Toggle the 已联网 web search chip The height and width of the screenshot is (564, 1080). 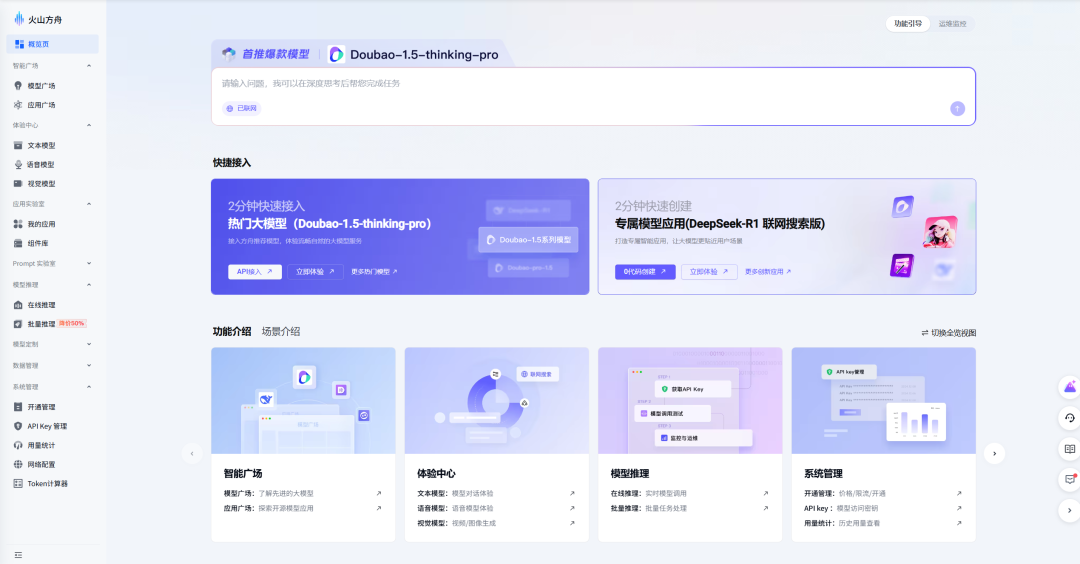pyautogui.click(x=242, y=108)
